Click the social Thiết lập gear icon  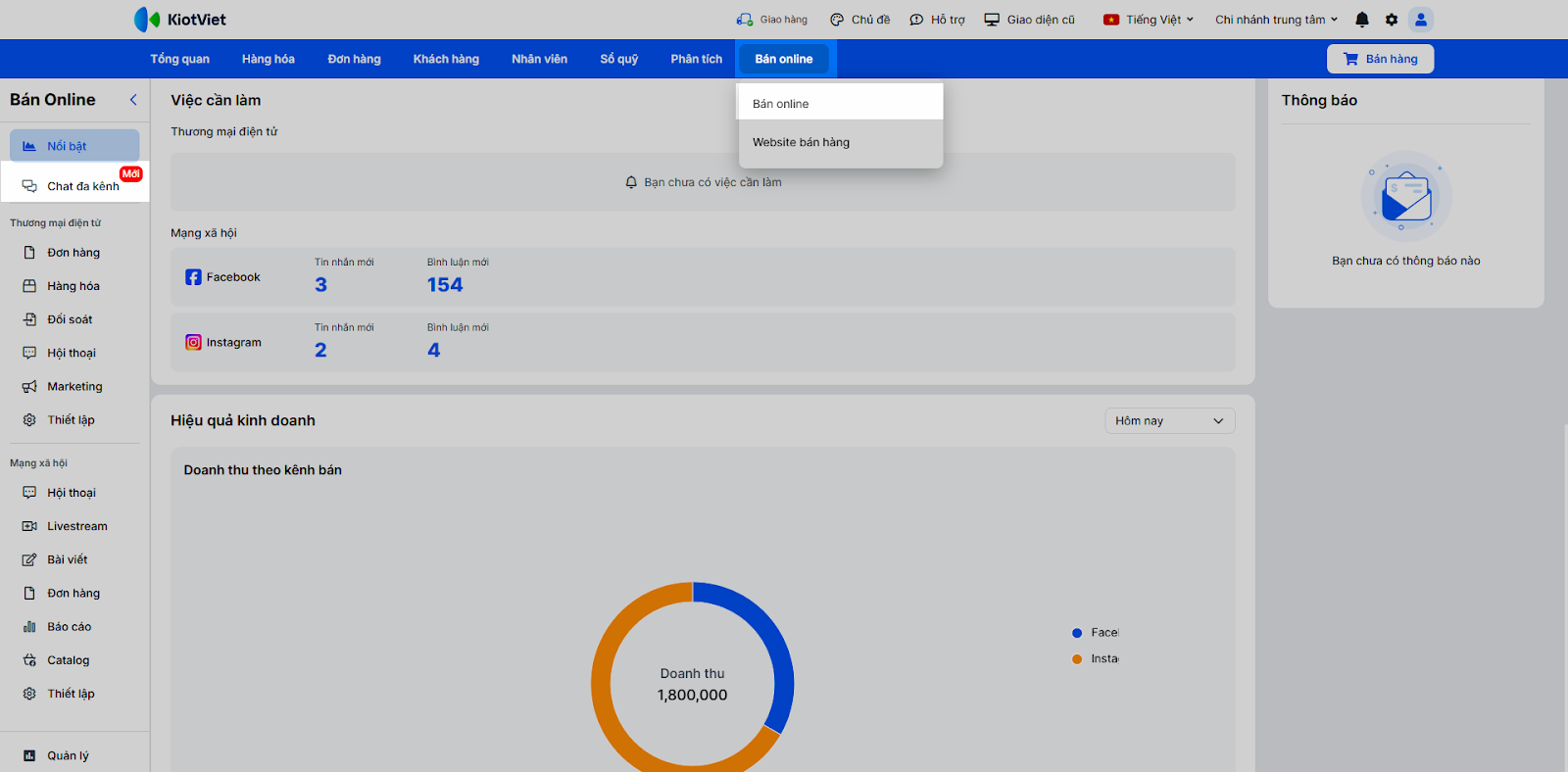29,694
